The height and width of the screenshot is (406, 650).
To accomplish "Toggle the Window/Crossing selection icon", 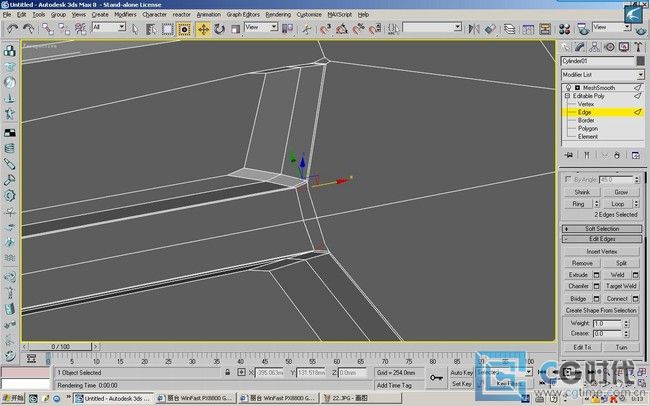I will tap(184, 29).
